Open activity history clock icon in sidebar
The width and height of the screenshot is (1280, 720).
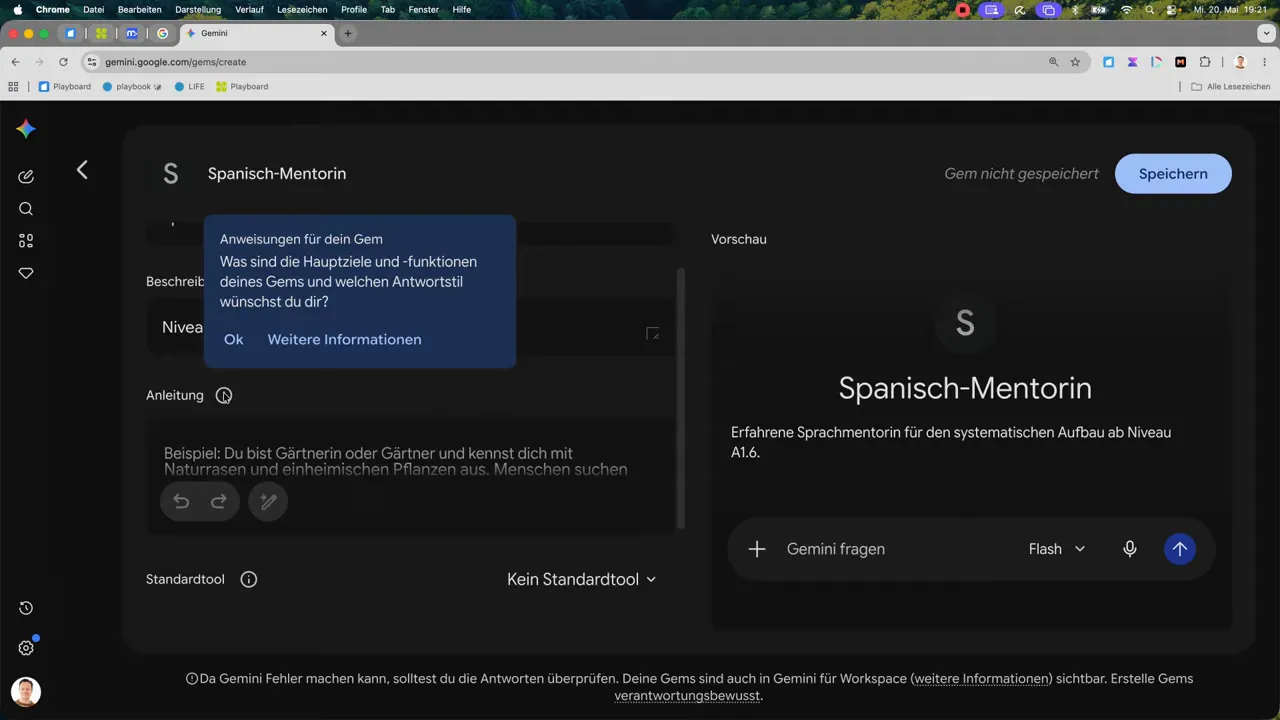[x=26, y=608]
